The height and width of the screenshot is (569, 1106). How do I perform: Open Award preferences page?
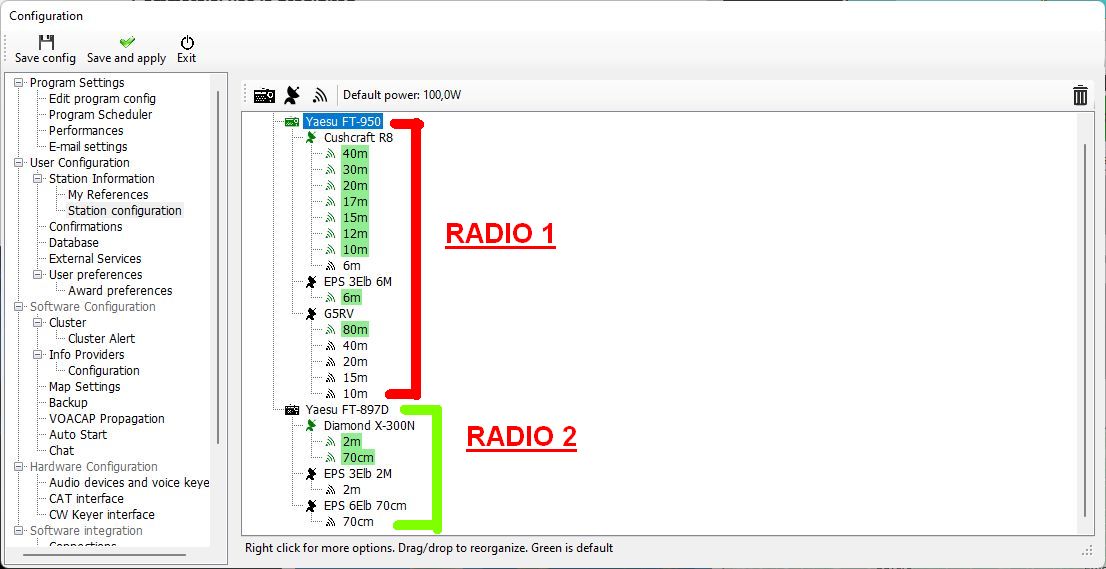(120, 290)
